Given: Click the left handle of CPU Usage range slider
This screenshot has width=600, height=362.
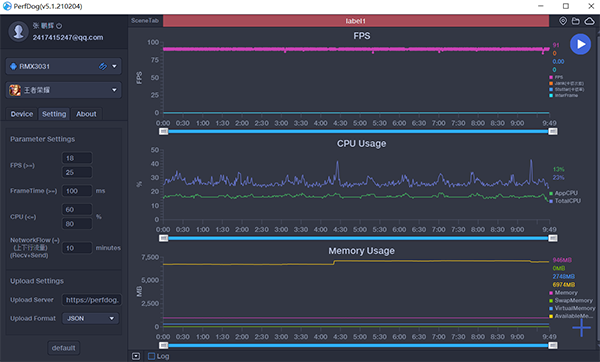Looking at the screenshot, I should (163, 238).
